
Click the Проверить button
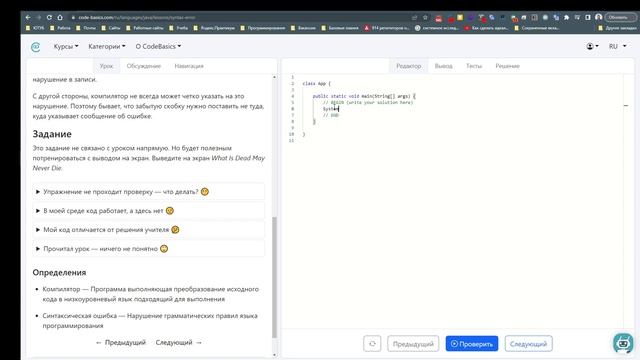click(x=472, y=344)
